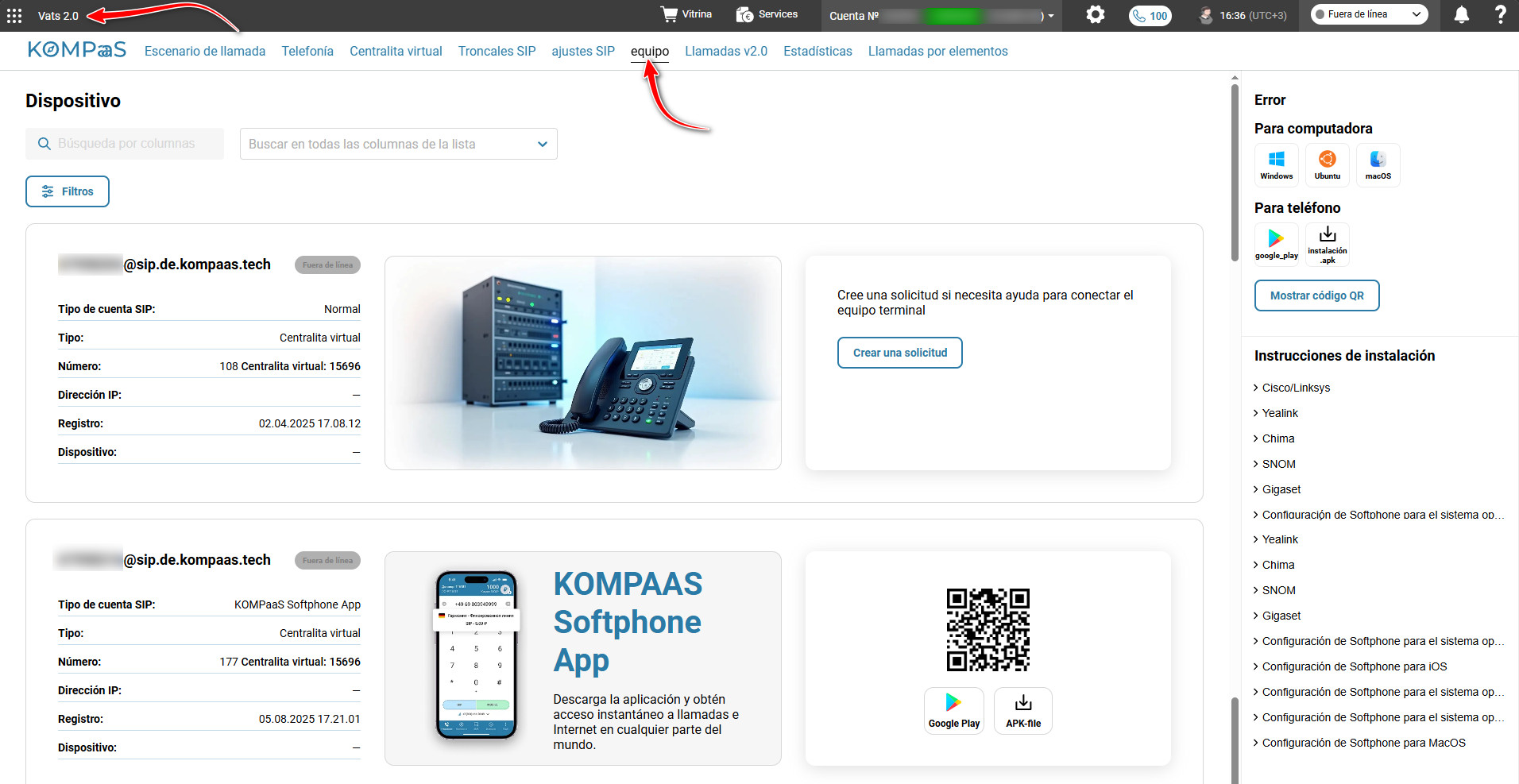The image size is (1519, 784).
Task: Open the help question mark
Action: 1500,14
